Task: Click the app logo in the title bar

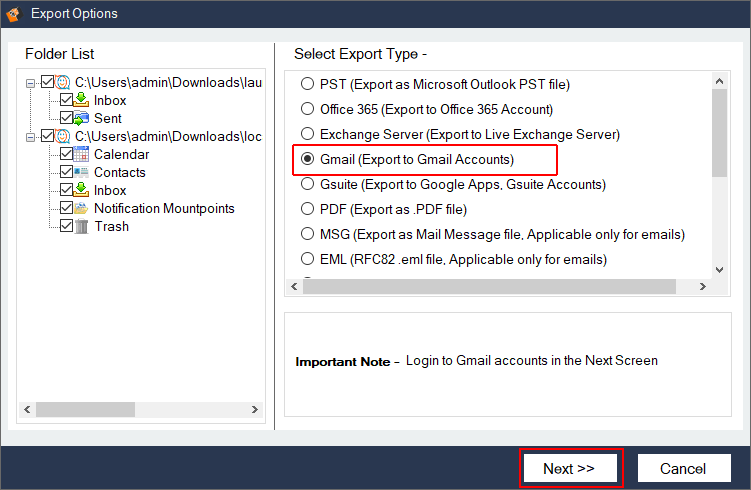Action: pos(15,14)
